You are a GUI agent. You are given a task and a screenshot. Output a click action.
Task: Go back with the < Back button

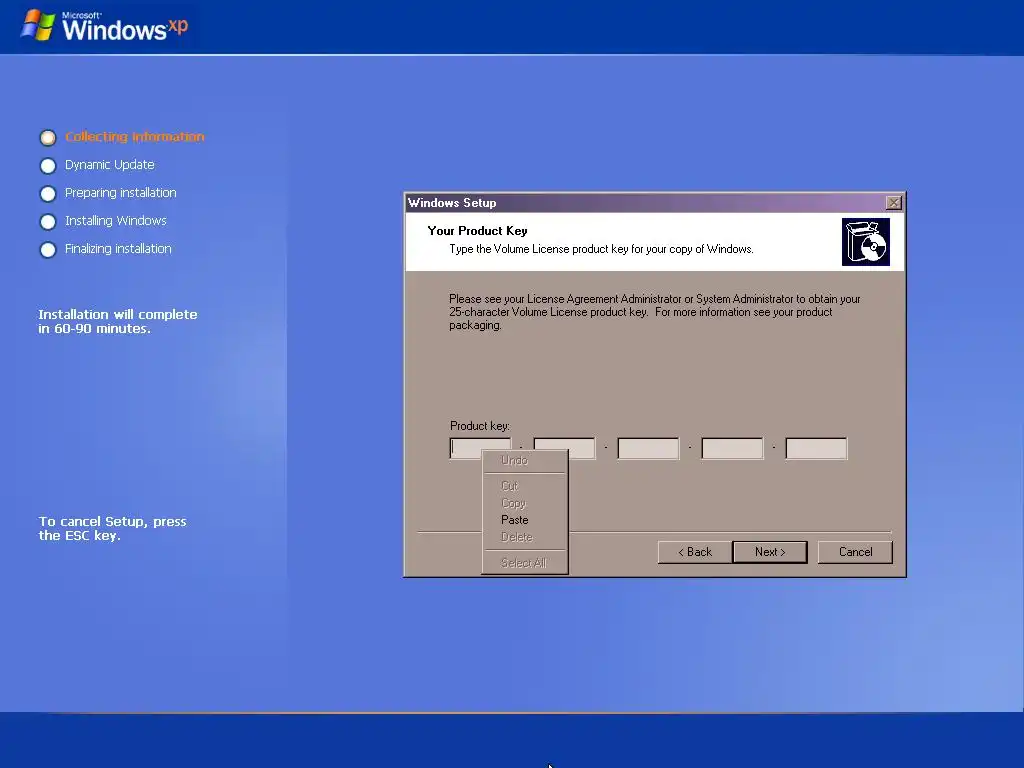point(695,552)
